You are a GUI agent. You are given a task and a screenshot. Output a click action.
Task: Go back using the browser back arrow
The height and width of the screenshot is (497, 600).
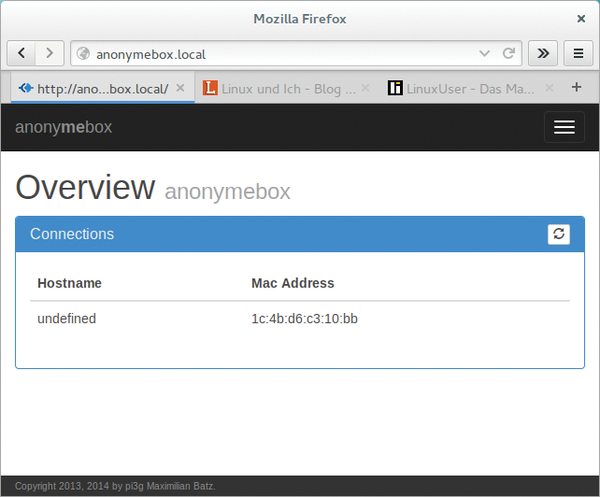[x=21, y=53]
